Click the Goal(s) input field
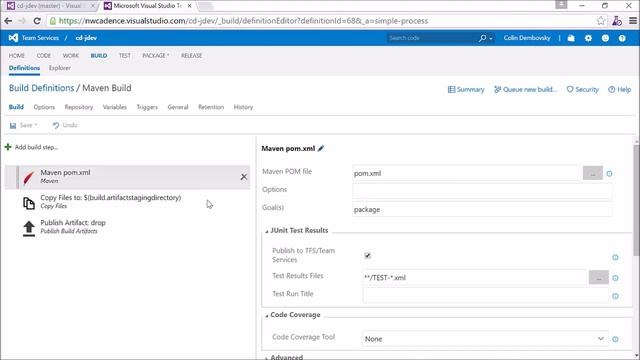 482,209
